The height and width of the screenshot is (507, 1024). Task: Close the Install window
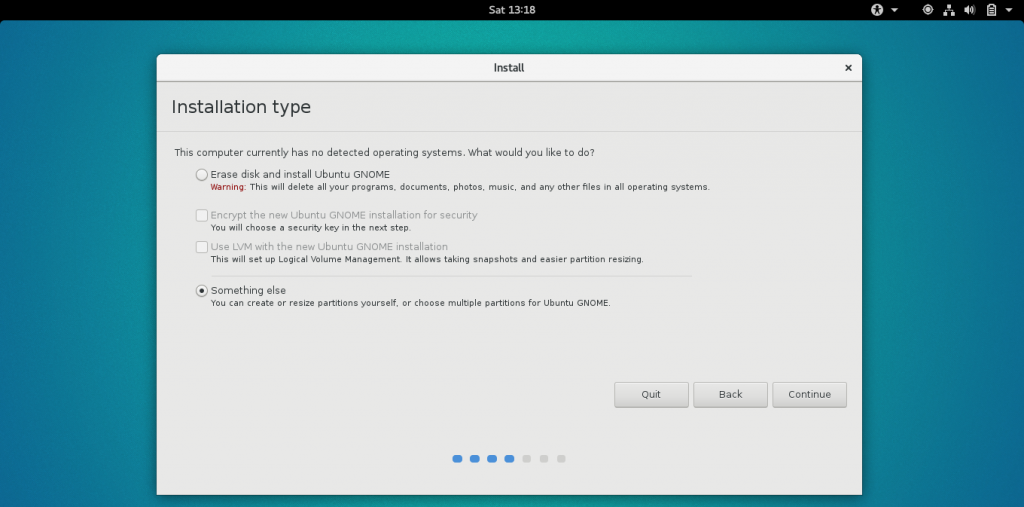[x=848, y=68]
